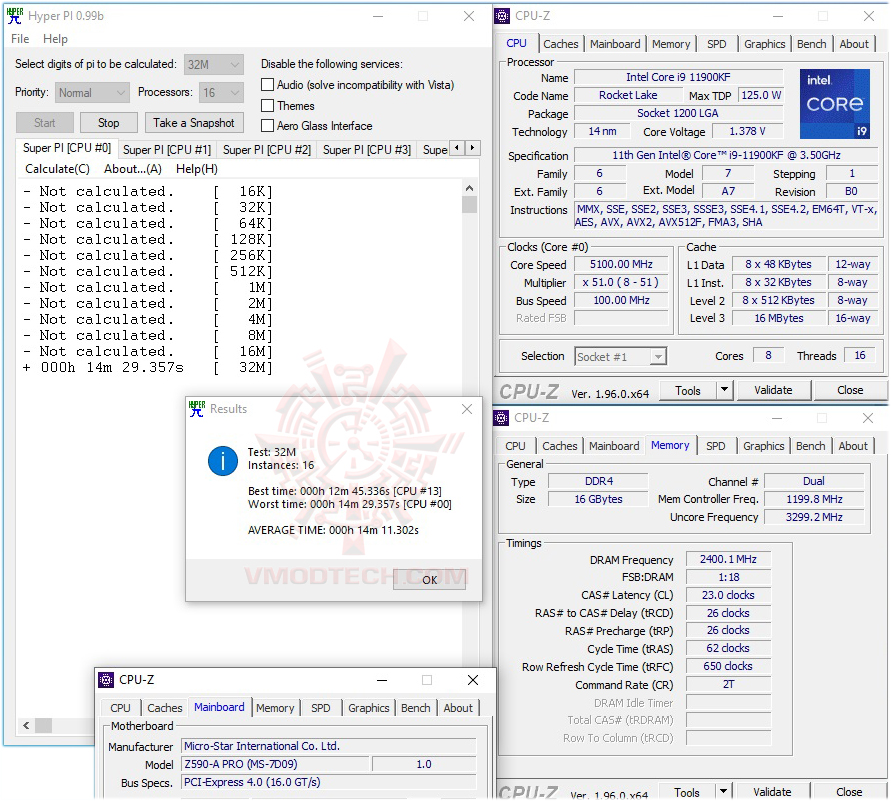Open Graphics tab in top CPU-Z window
This screenshot has width=891, height=801.
(764, 44)
